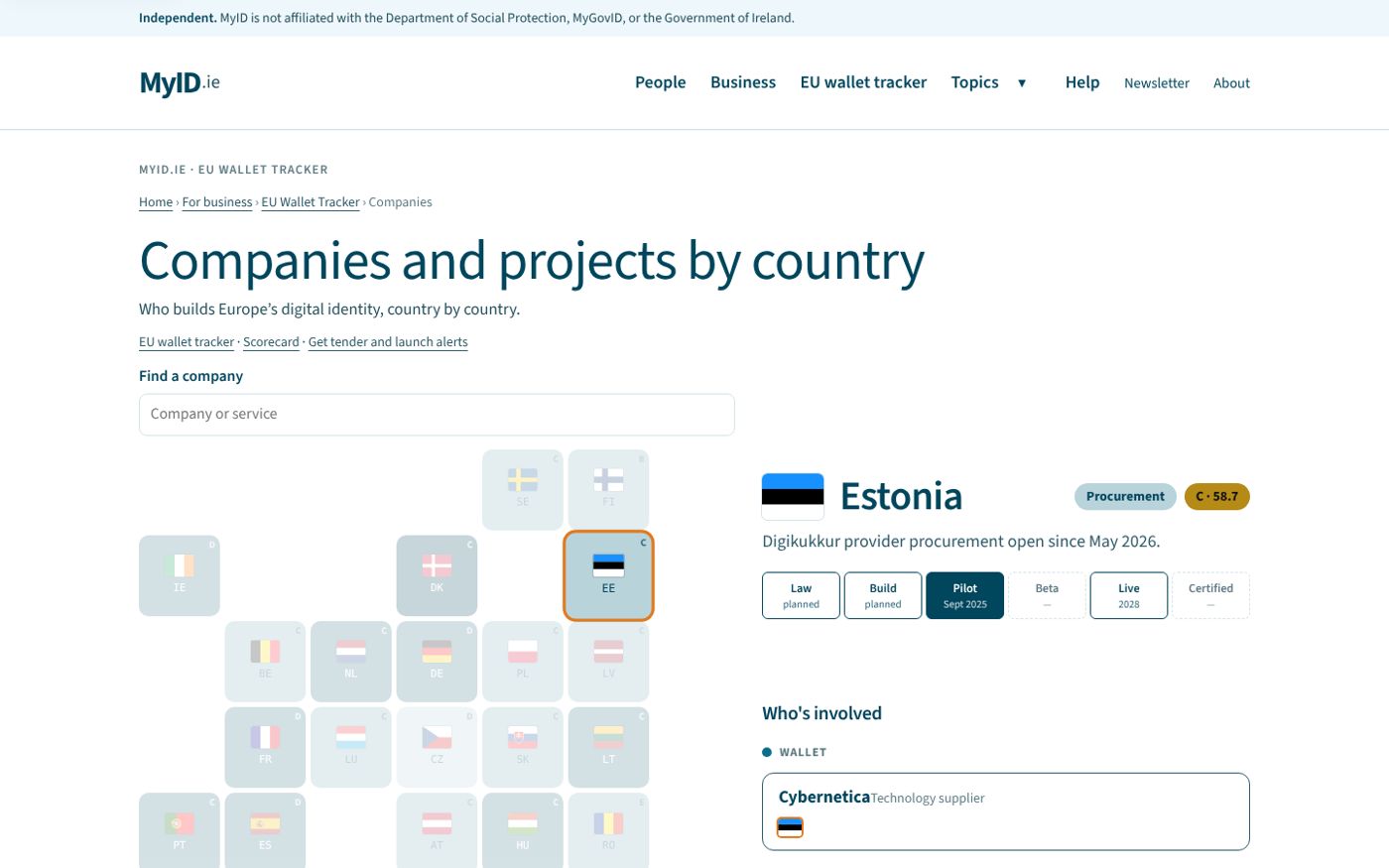The width and height of the screenshot is (1389, 868).
Task: Open the Newsletter link
Action: 1157,83
